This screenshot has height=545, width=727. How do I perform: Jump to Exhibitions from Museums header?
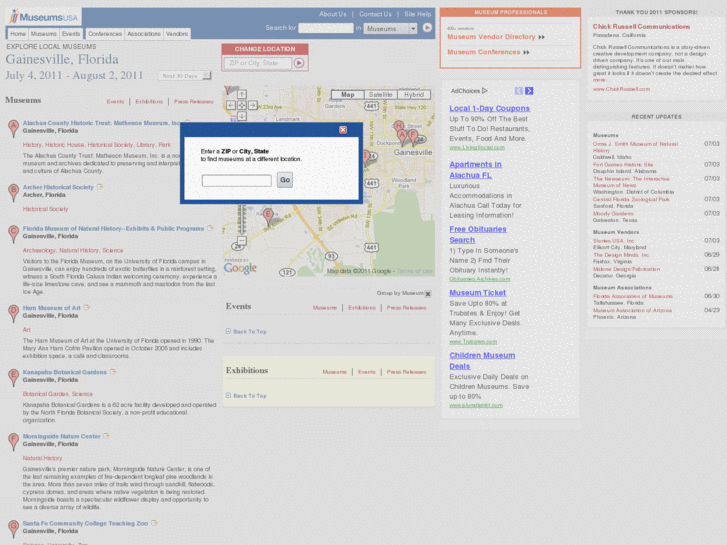pos(149,102)
